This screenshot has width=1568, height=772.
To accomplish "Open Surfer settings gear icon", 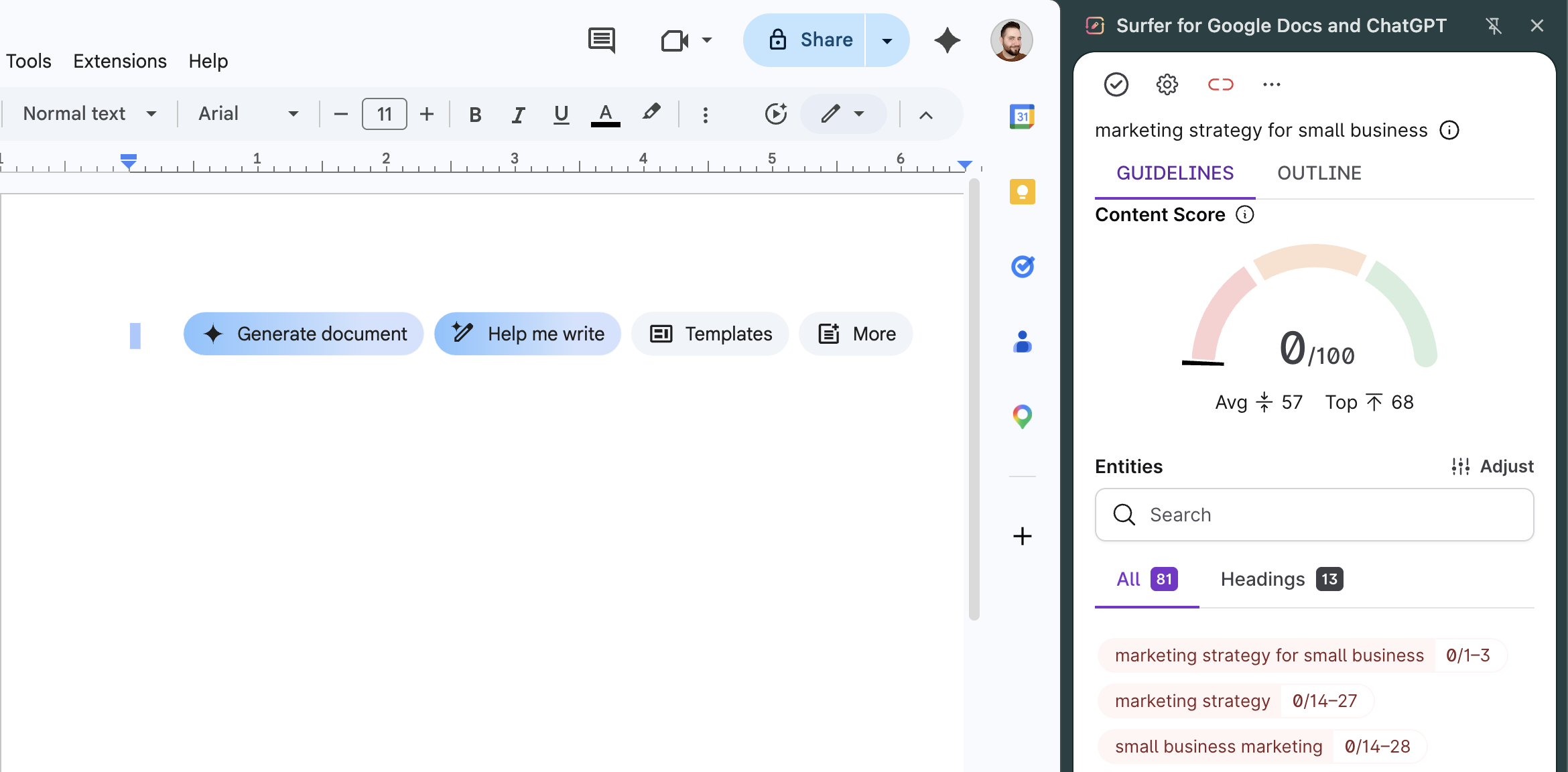I will pyautogui.click(x=1167, y=84).
